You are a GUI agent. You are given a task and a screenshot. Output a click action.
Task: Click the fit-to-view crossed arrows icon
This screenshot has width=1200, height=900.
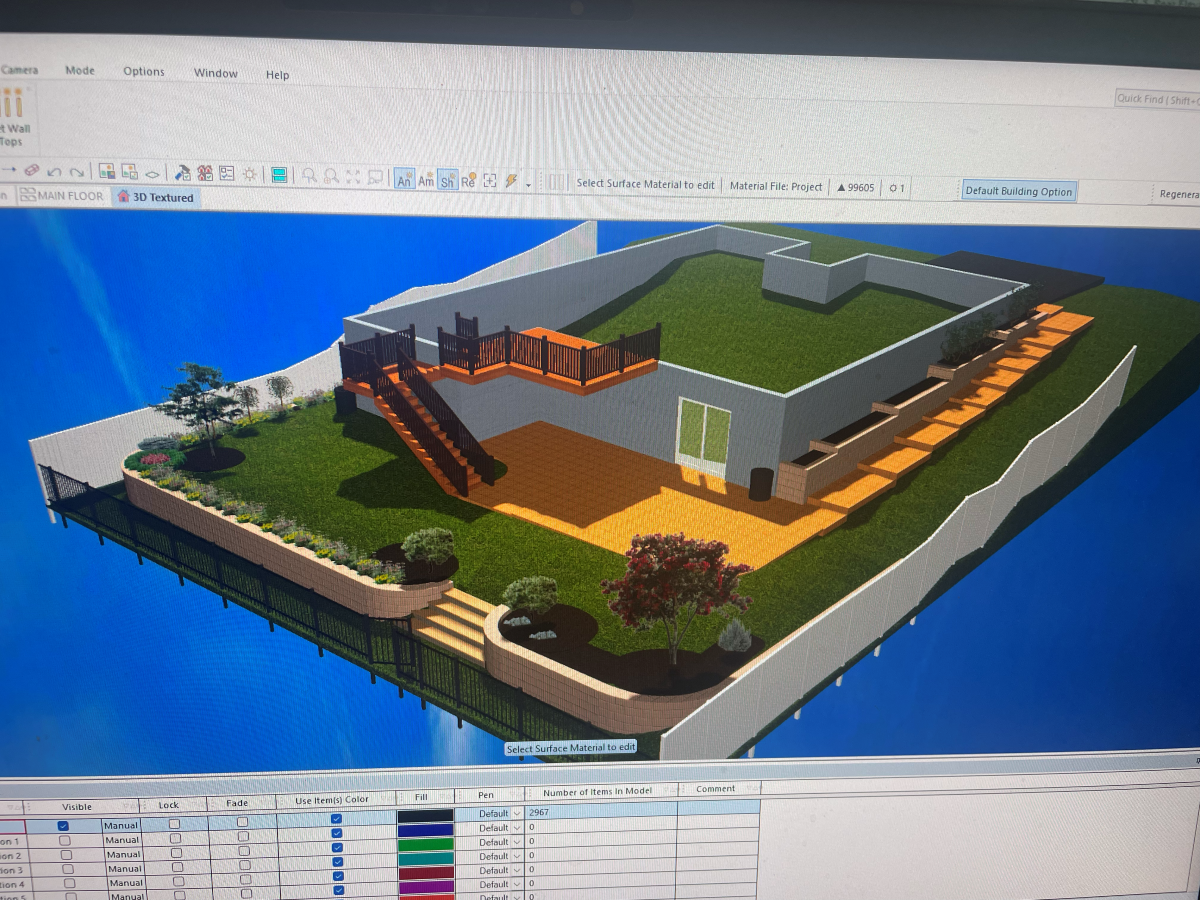point(352,176)
